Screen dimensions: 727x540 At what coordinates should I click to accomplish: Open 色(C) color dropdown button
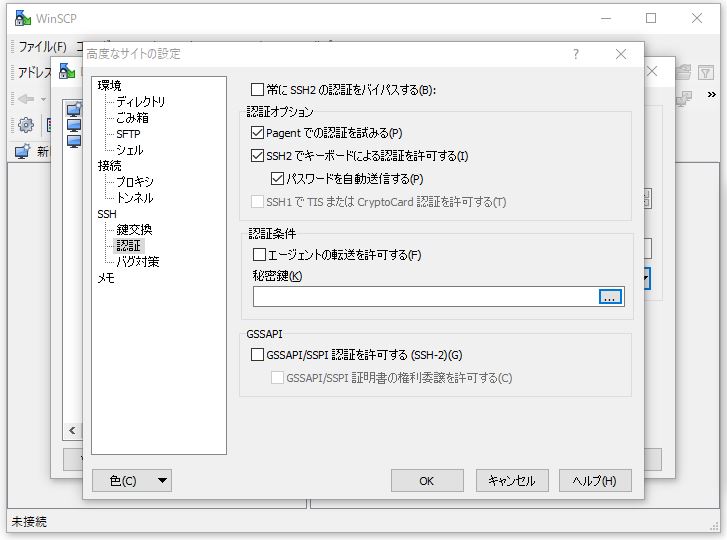tap(132, 481)
